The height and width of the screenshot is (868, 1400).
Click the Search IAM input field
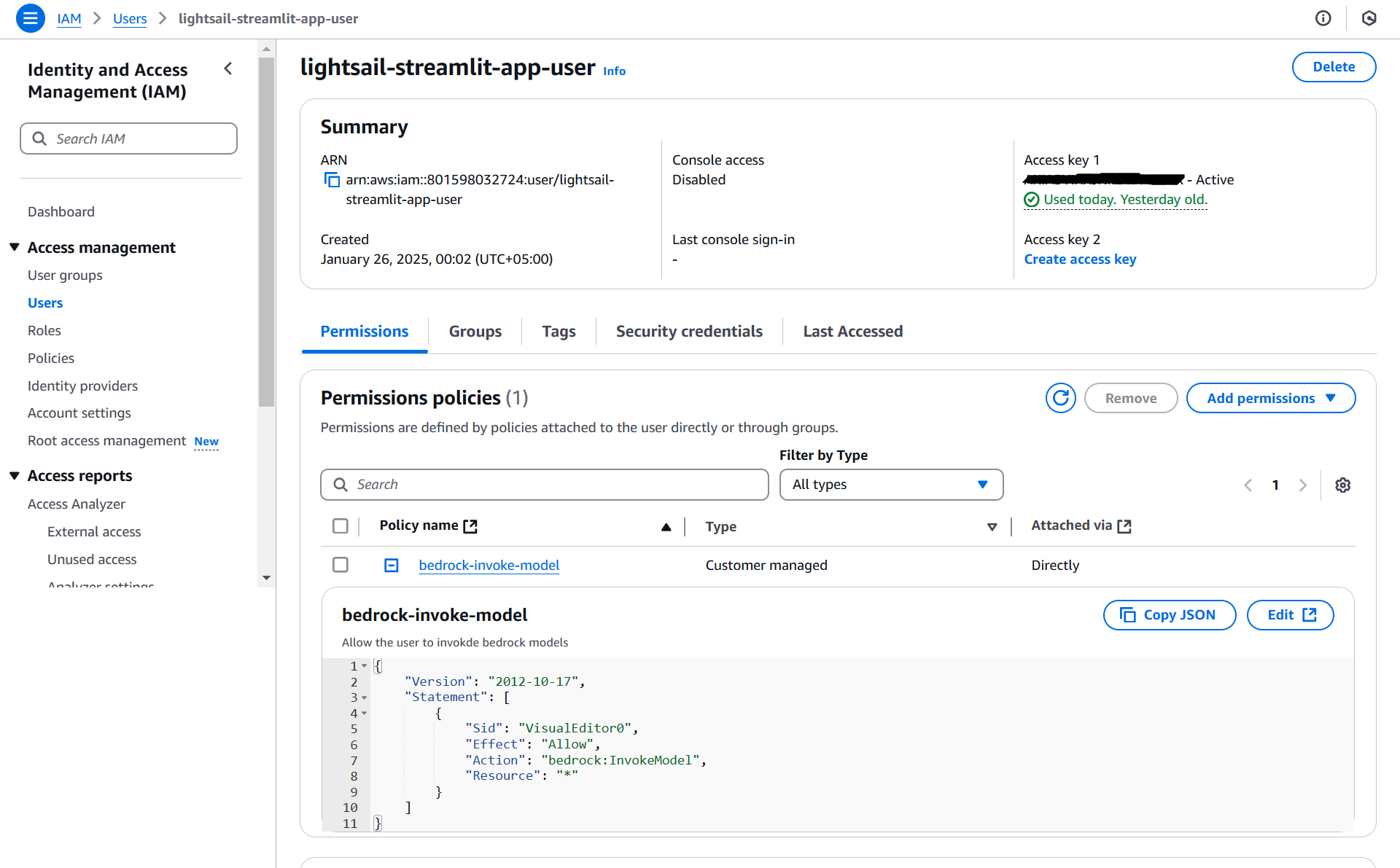[x=128, y=138]
